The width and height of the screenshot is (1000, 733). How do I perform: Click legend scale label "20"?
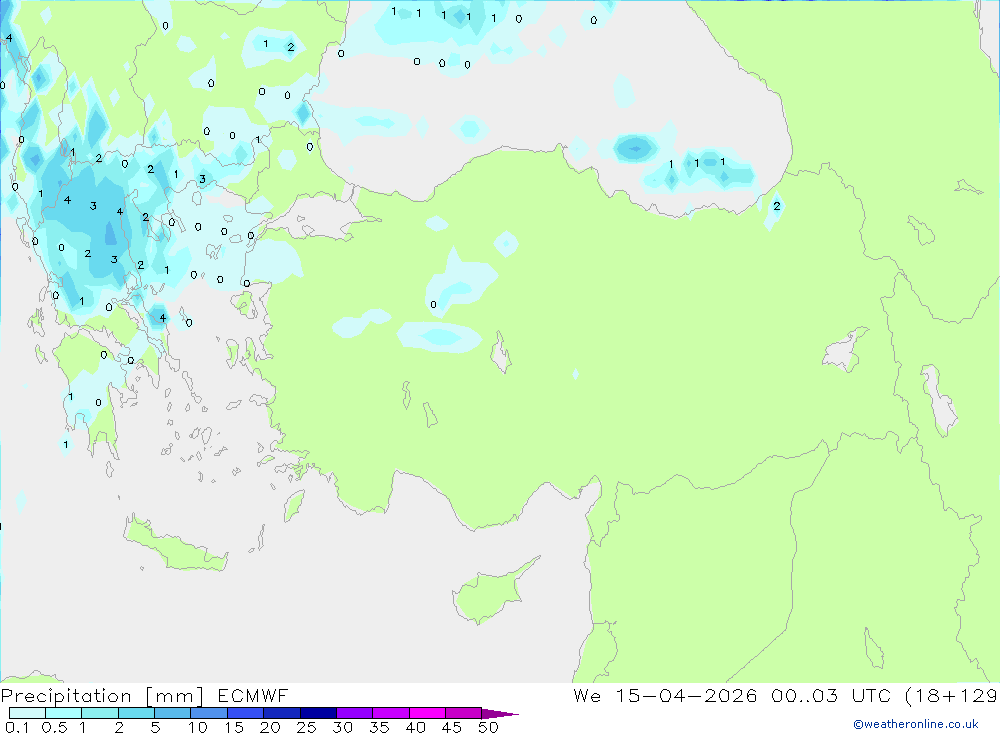pyautogui.click(x=270, y=727)
